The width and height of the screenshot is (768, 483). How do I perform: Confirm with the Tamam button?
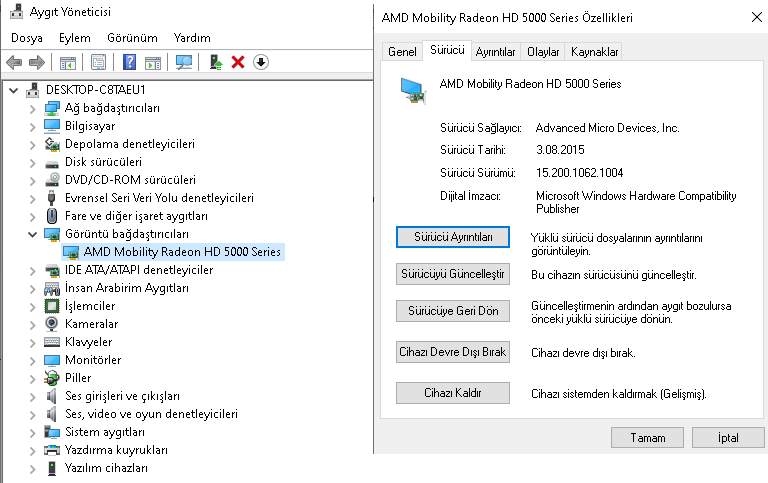click(647, 437)
